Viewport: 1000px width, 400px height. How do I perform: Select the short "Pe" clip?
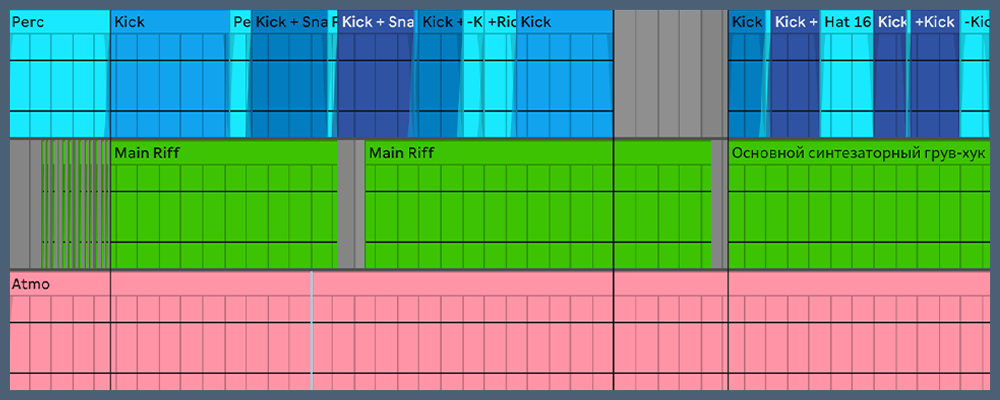pos(240,73)
